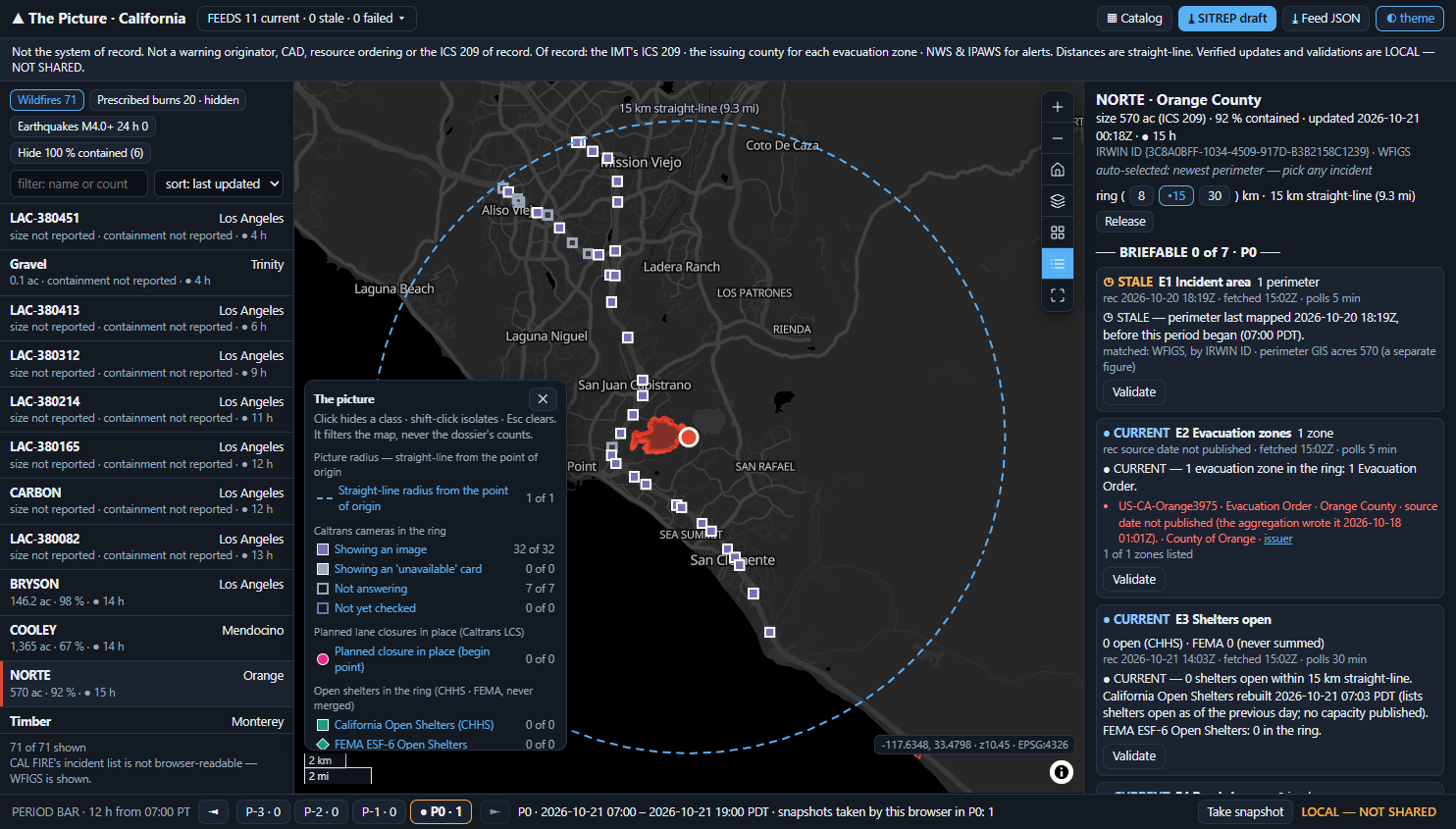Screen dimensions: 1456x829
Task: Click the NORTE fire origin marker
Action: tap(689, 437)
